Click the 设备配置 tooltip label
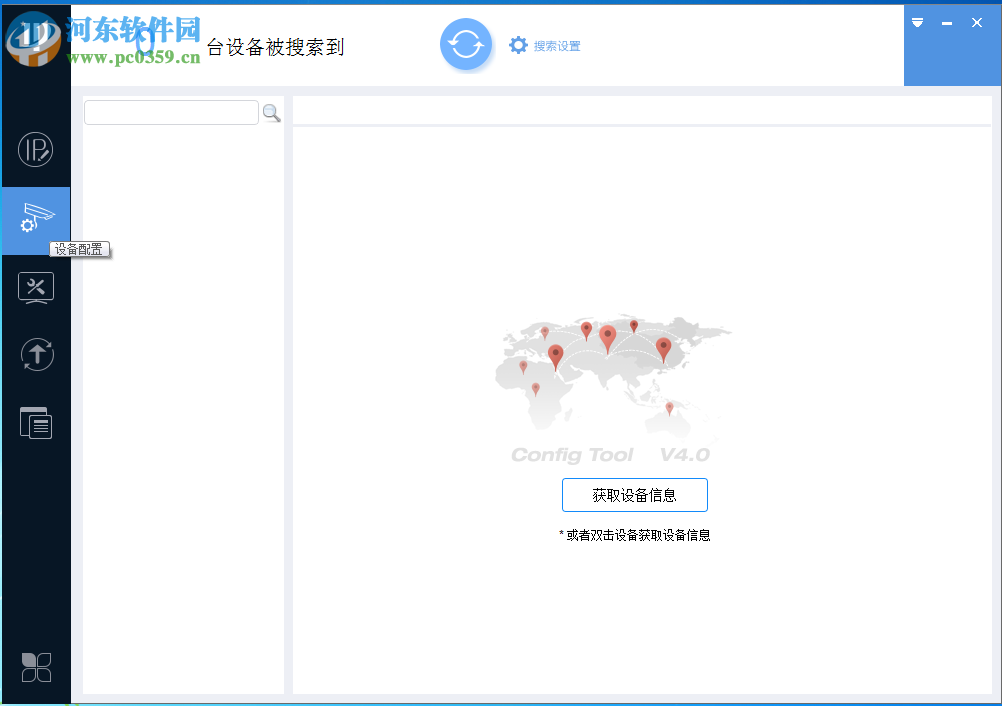1002x706 pixels. point(80,249)
